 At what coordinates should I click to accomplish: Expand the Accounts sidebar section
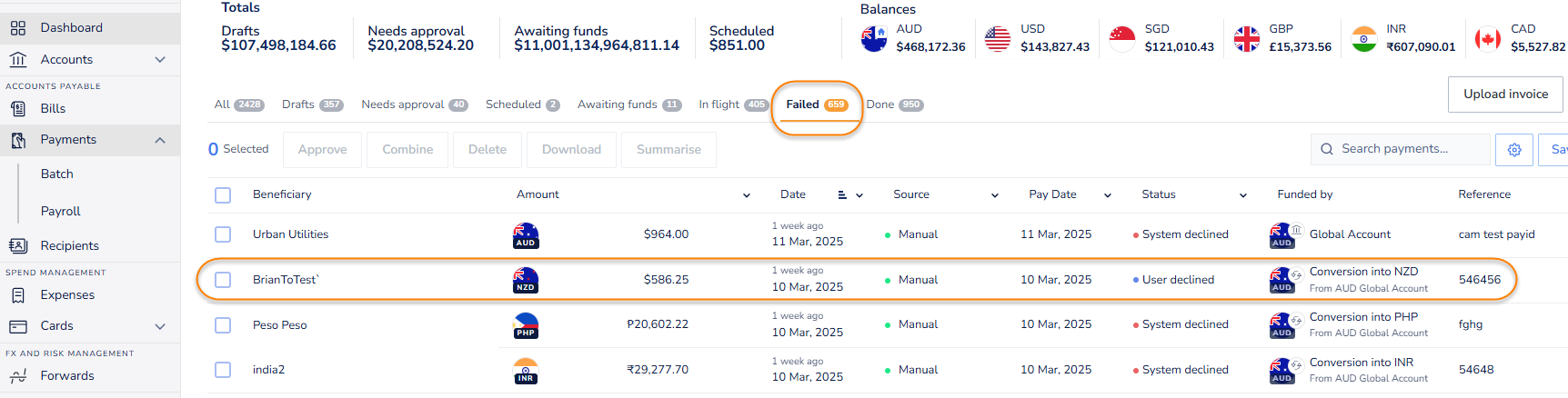(160, 60)
